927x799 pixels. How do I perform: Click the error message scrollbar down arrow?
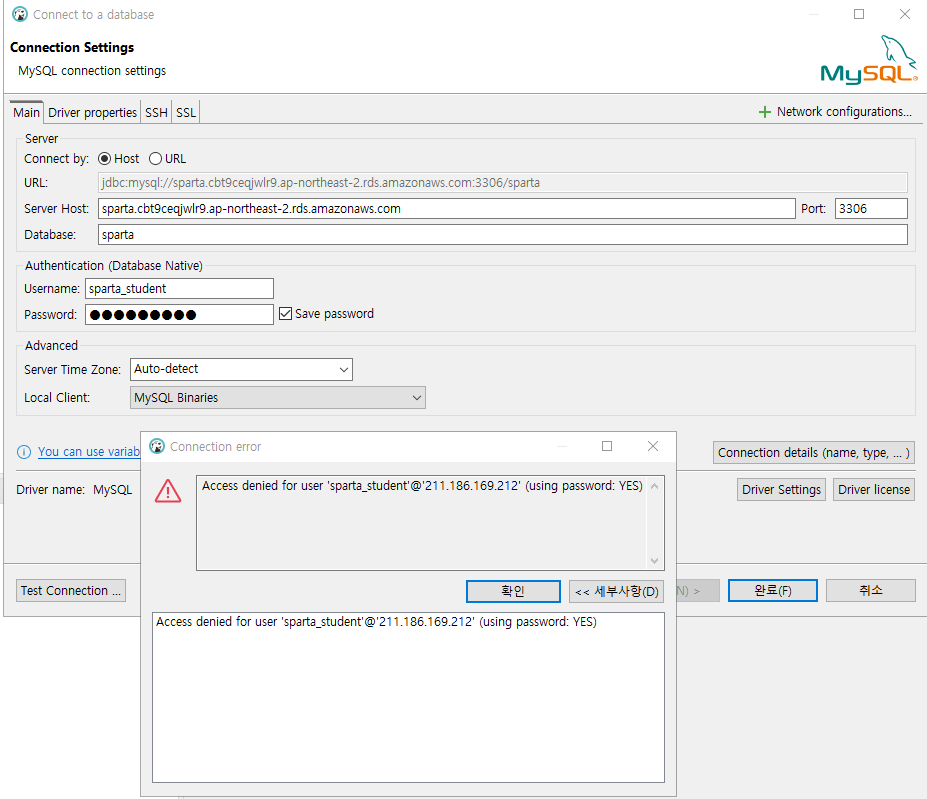pos(654,561)
